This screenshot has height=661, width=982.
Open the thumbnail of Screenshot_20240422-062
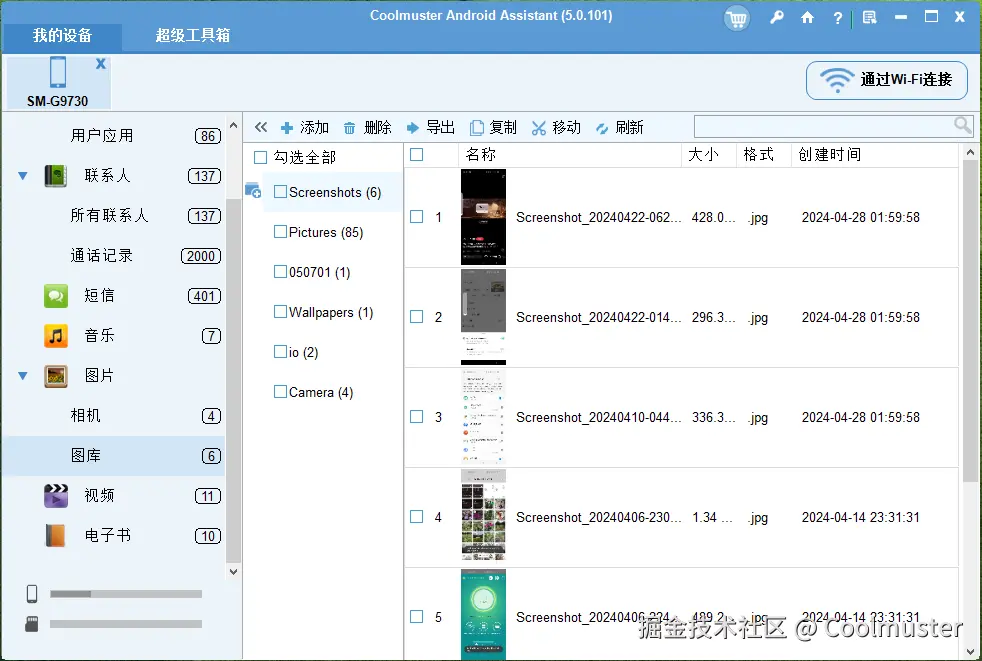(483, 216)
